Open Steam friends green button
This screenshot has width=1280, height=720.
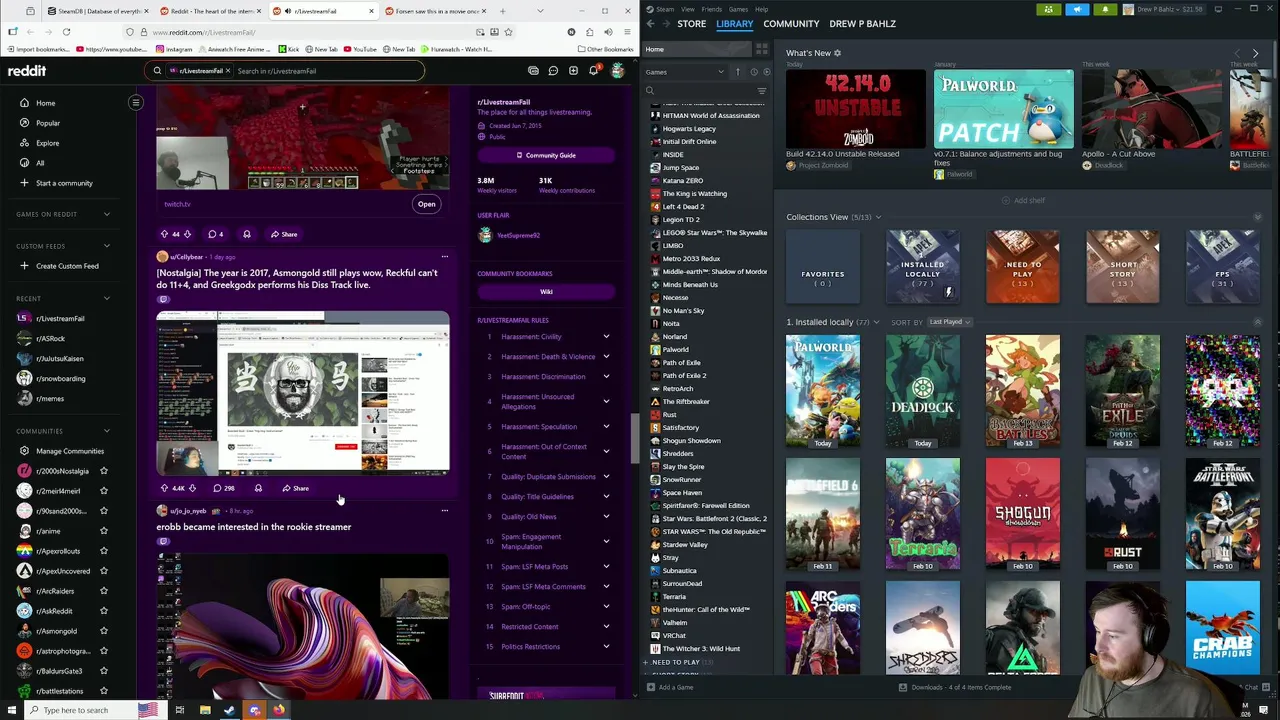(1048, 9)
